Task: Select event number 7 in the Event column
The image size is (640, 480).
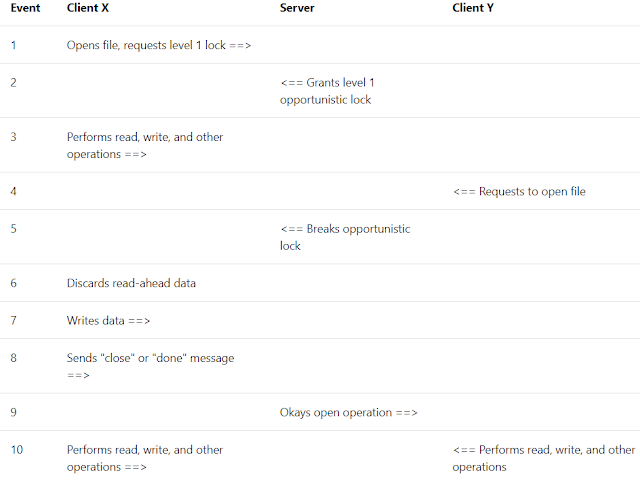Action: (x=14, y=320)
